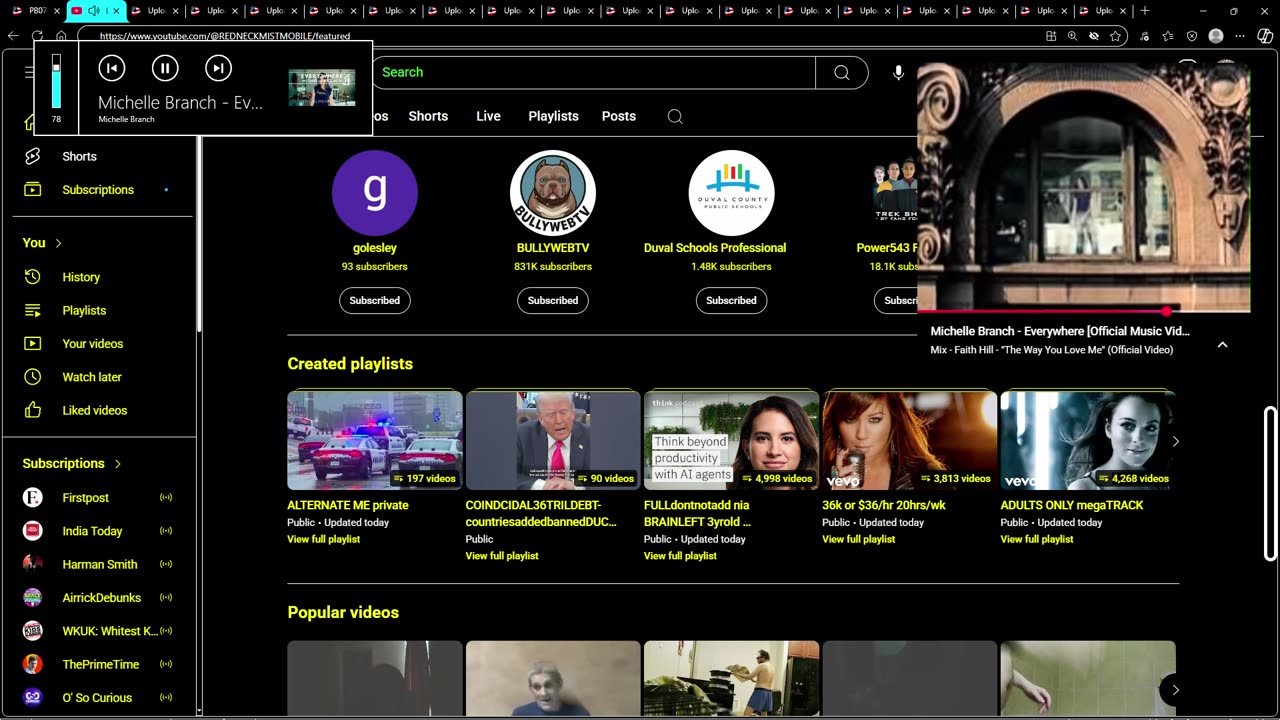Image resolution: width=1280 pixels, height=720 pixels.
Task: Expand the Subscriptions section chevron in sidebar
Action: click(x=118, y=464)
